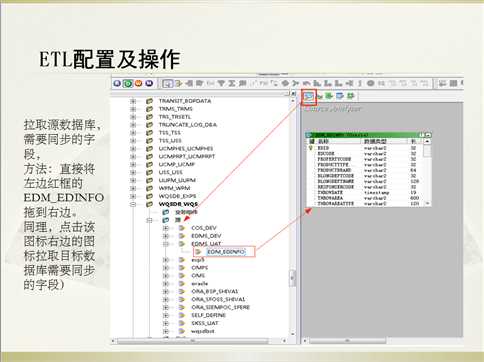
Task: Click the purple circle toolbar icon
Action: 149,83
